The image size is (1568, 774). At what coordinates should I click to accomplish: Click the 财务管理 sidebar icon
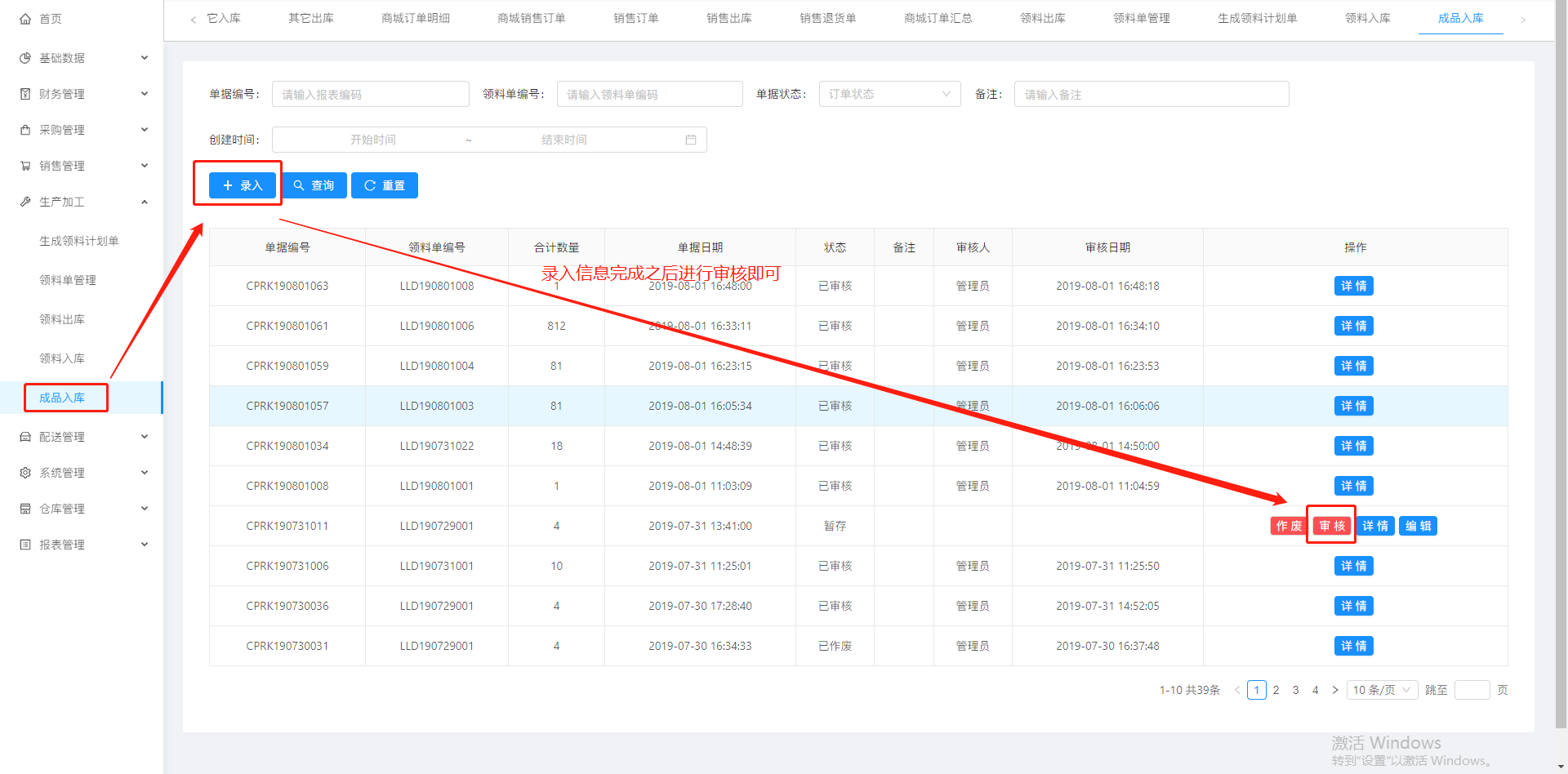[x=25, y=94]
